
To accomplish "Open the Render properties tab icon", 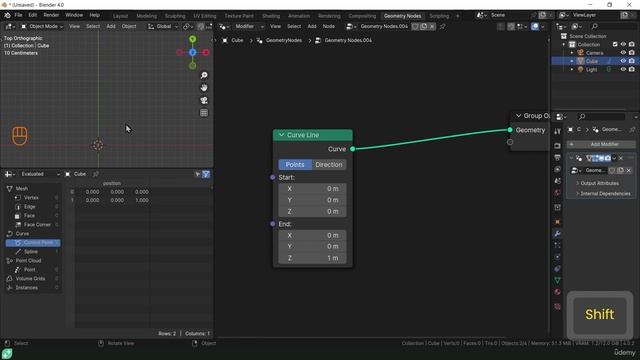I will pos(558,146).
